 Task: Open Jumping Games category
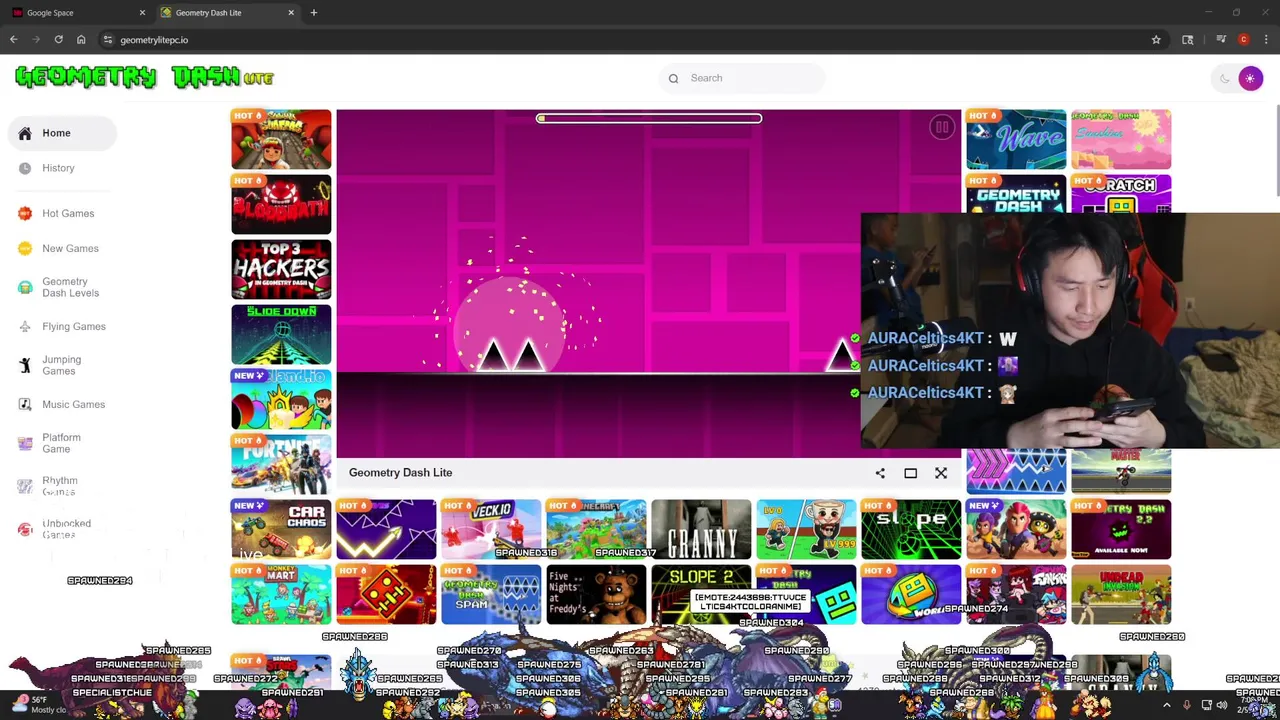pos(62,365)
